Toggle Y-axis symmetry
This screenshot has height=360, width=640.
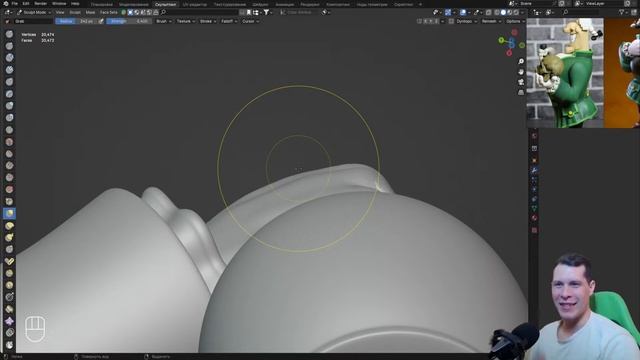[x=431, y=21]
